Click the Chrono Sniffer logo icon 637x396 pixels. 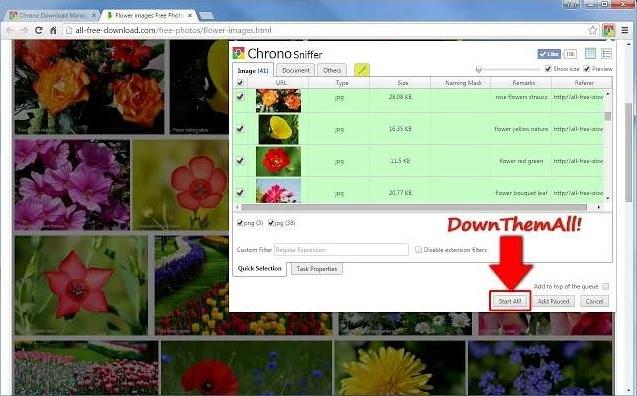(238, 53)
